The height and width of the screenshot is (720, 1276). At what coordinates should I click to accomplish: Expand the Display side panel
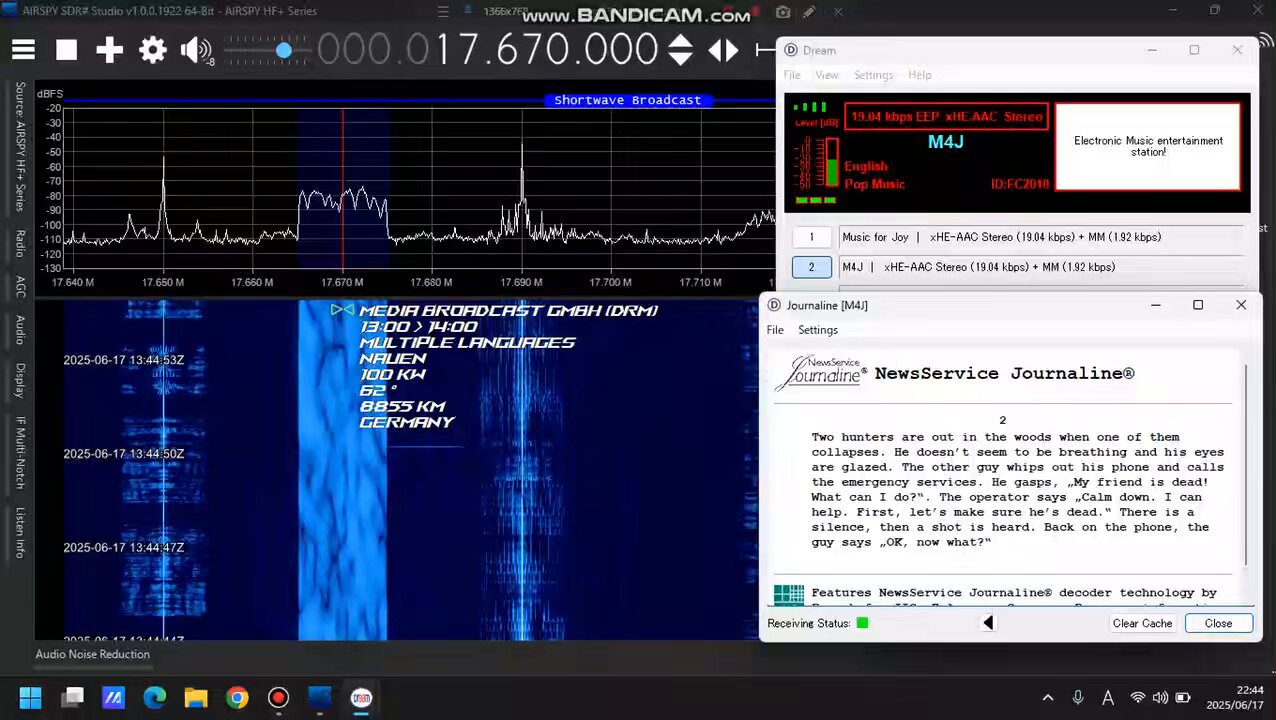[x=20, y=380]
